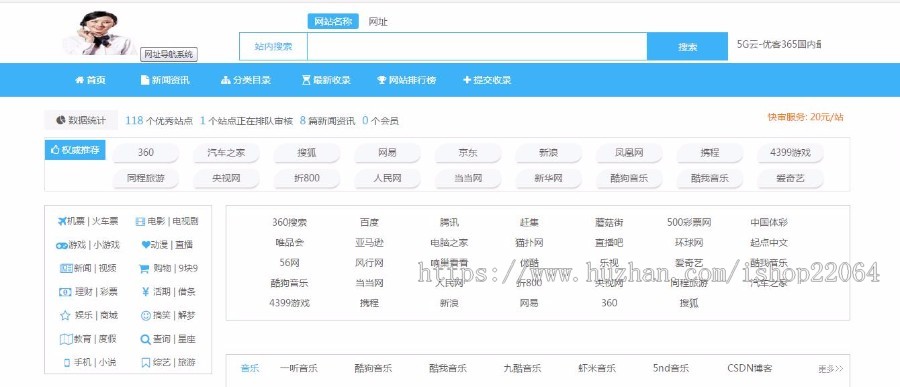
Task: Open the 虾米音乐 link
Action: tap(597, 368)
